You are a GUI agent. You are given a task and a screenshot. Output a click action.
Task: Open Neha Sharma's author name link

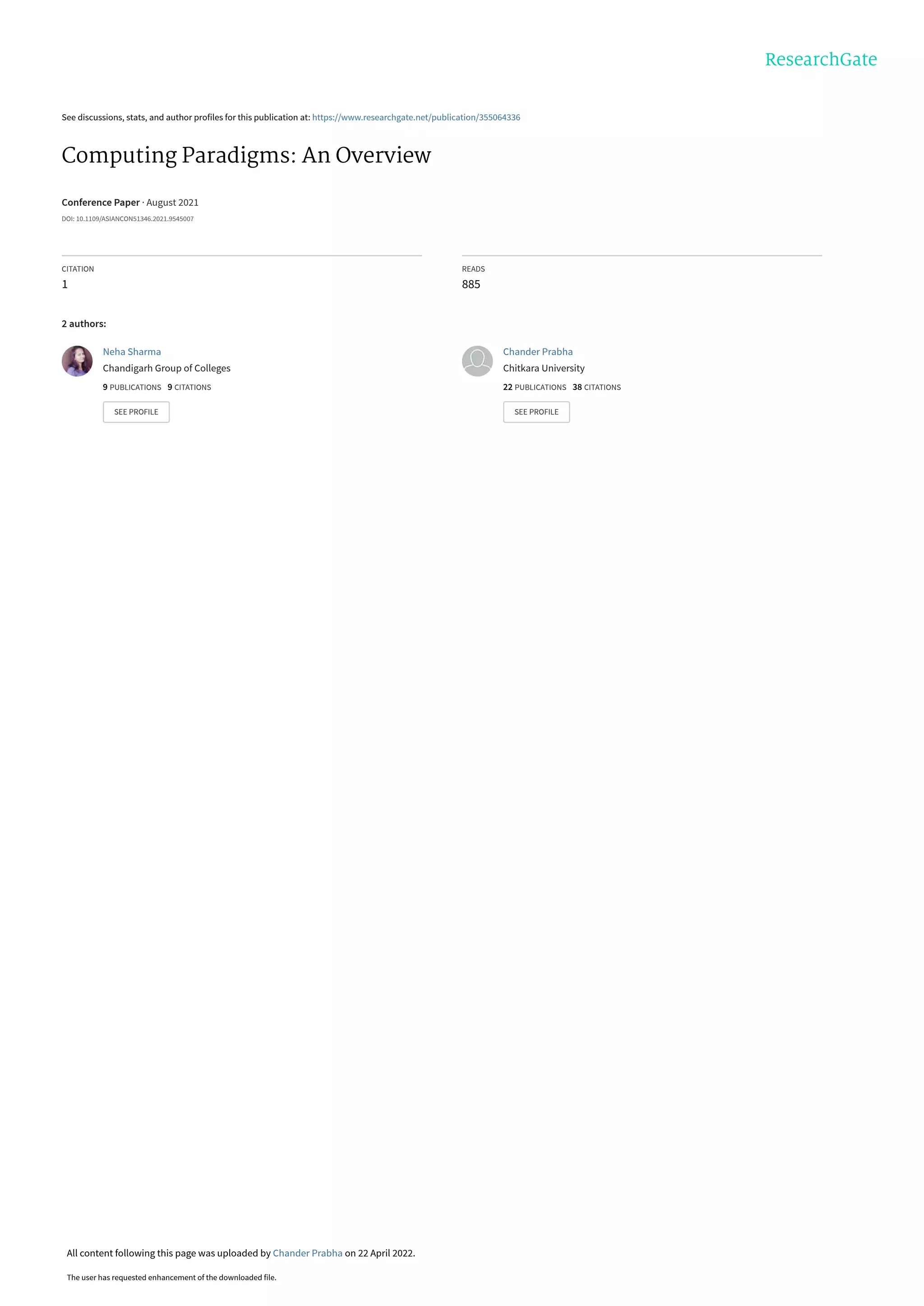click(x=132, y=352)
